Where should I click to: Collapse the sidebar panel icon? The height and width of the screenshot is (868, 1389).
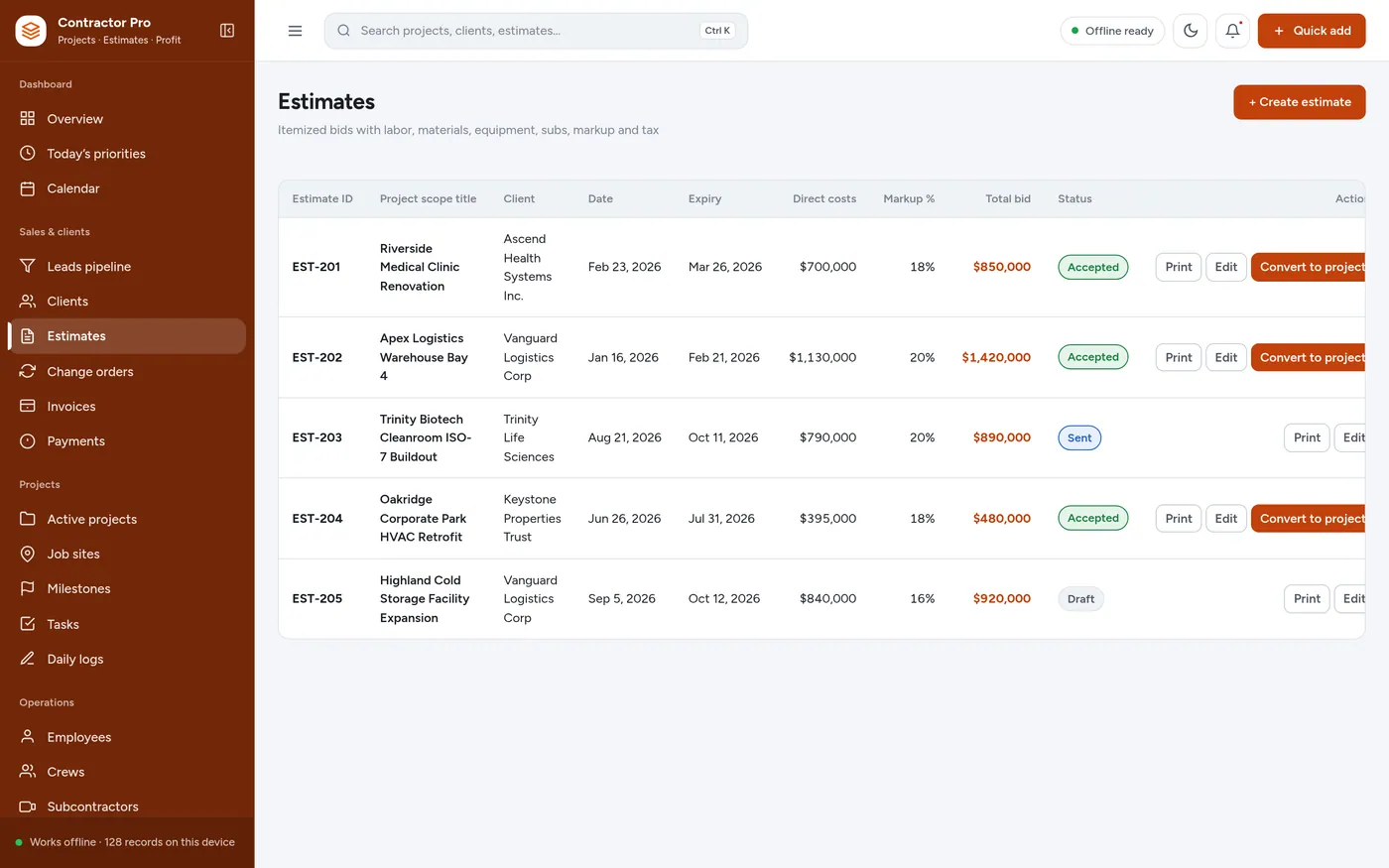[x=227, y=31]
